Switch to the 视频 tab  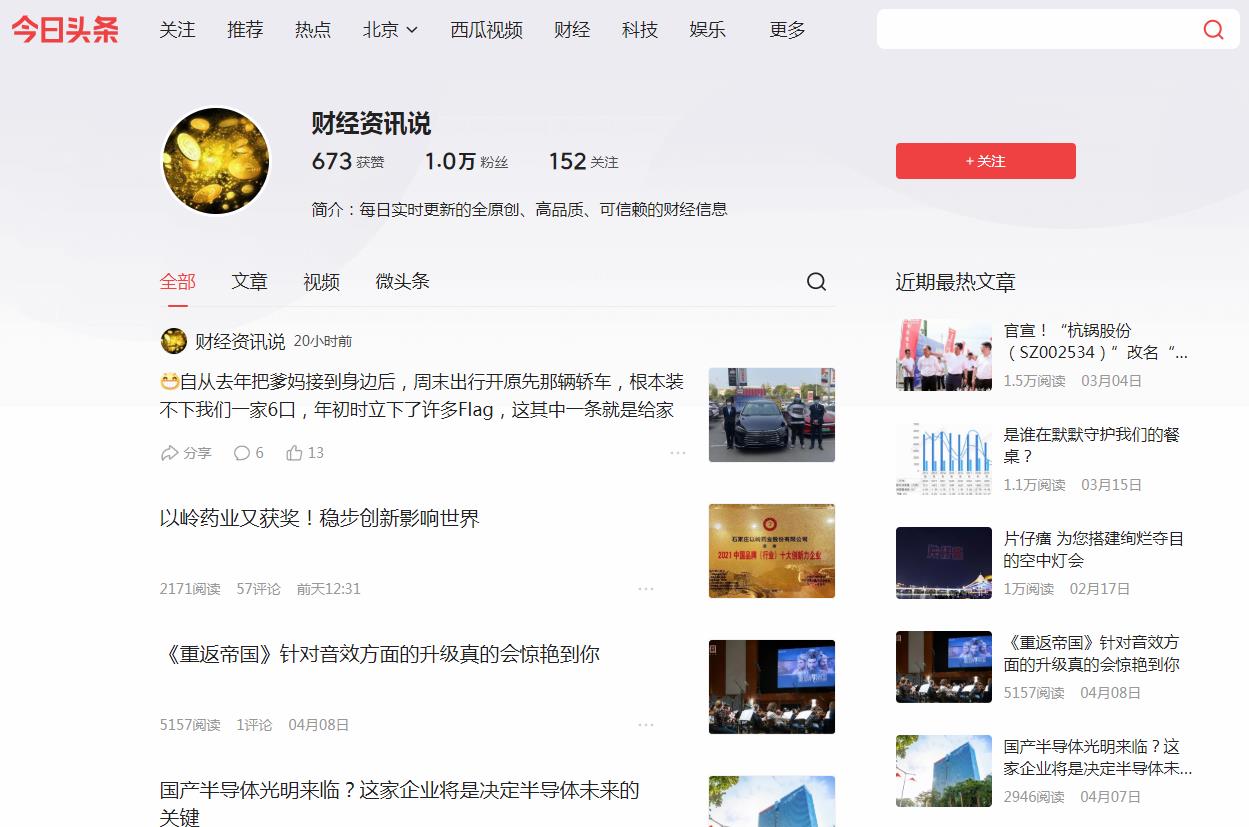click(322, 282)
